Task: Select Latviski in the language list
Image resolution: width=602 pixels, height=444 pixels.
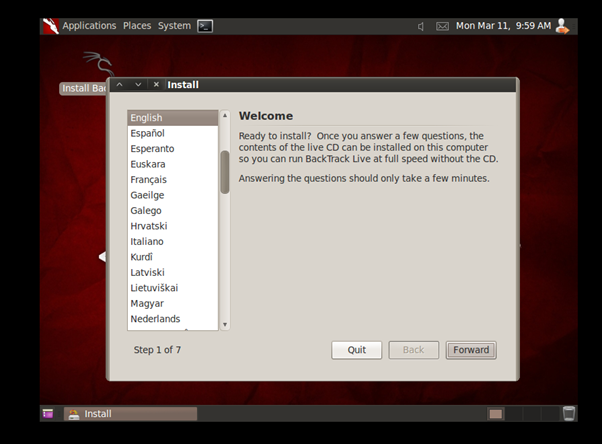Action: [173, 272]
